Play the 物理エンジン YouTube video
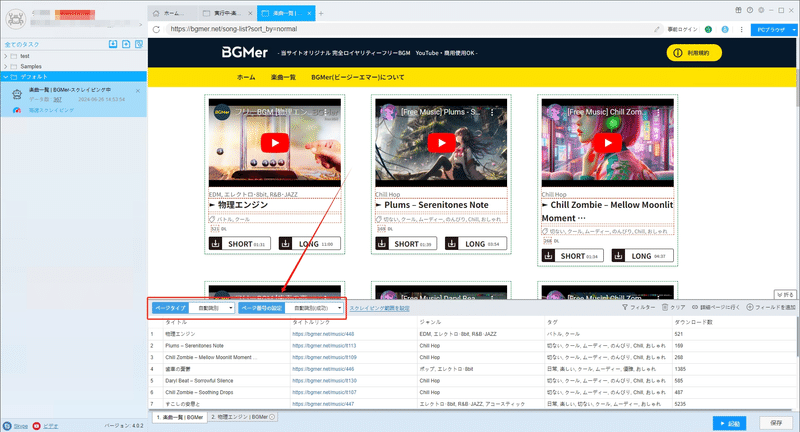Image resolution: width=800 pixels, height=432 pixels. [274, 143]
